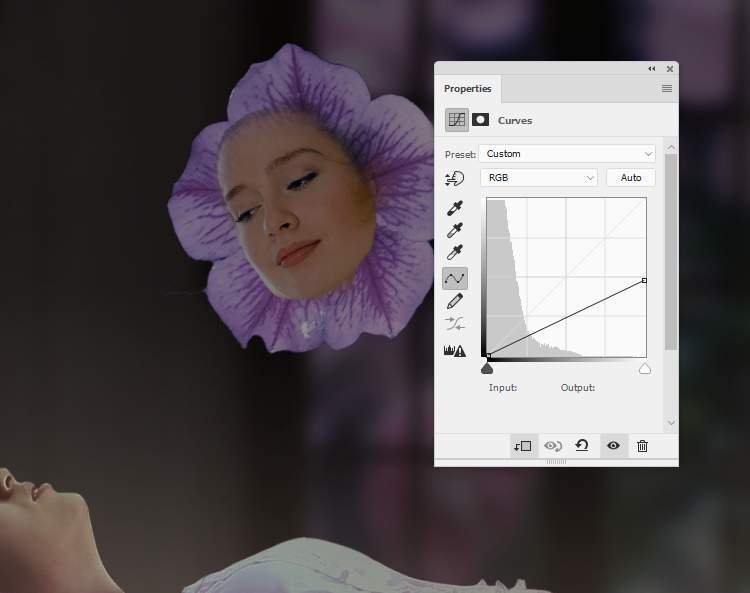The width and height of the screenshot is (750, 593).
Task: Select the layer mask icon
Action: (x=480, y=120)
